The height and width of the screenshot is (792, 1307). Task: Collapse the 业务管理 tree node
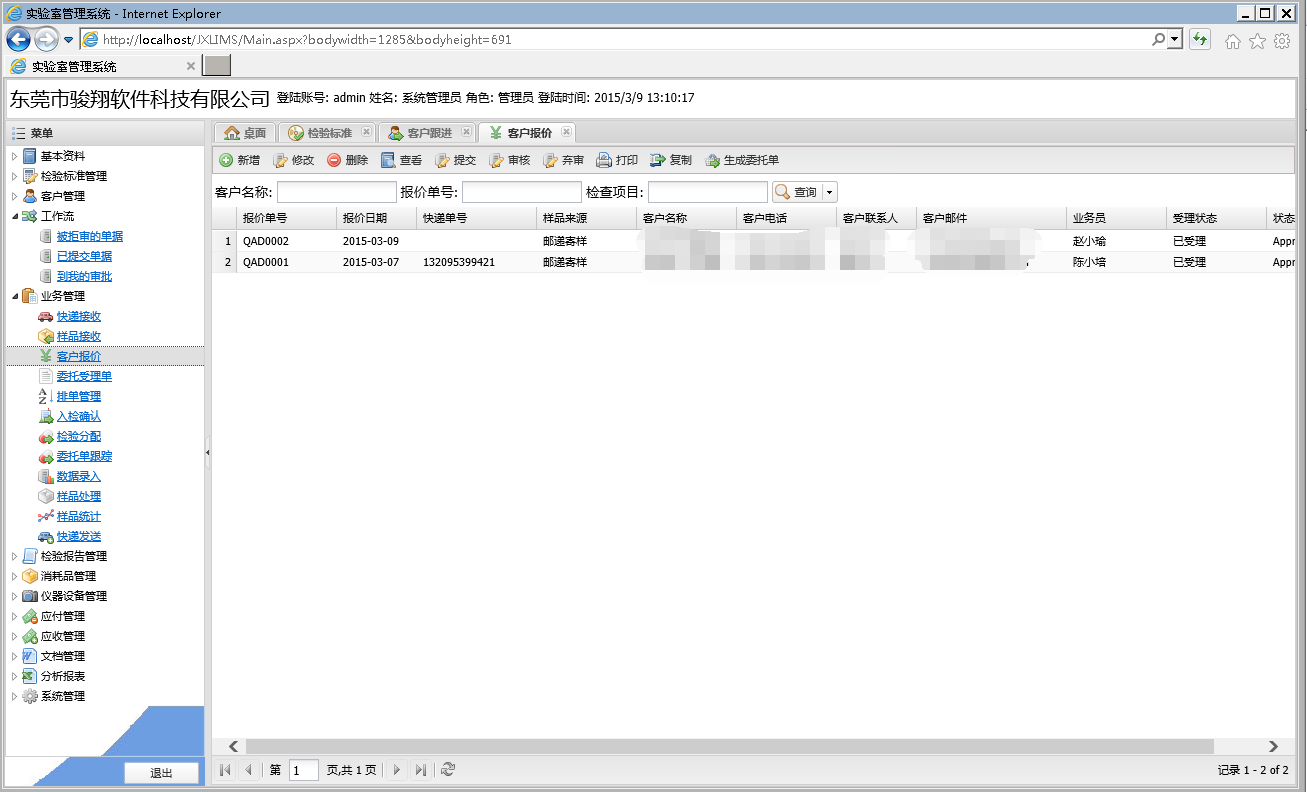[15, 296]
